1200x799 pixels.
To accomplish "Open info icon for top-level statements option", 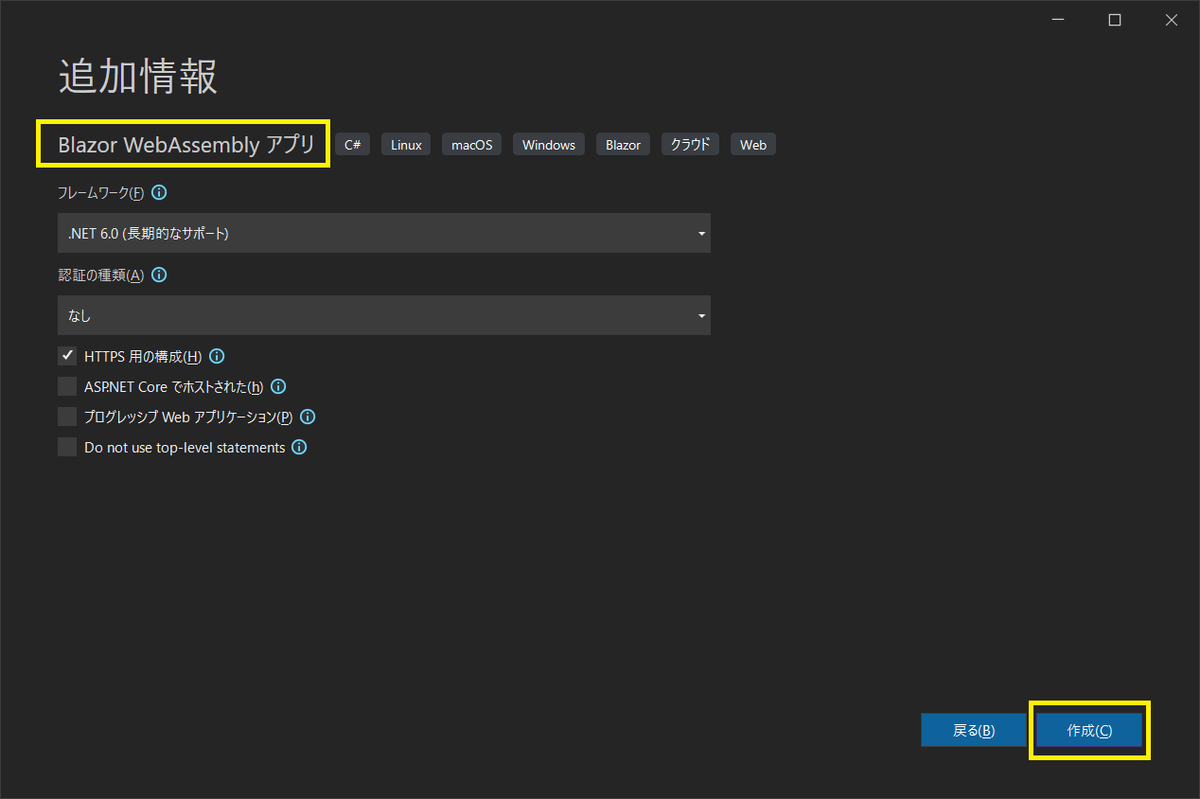I will [299, 447].
